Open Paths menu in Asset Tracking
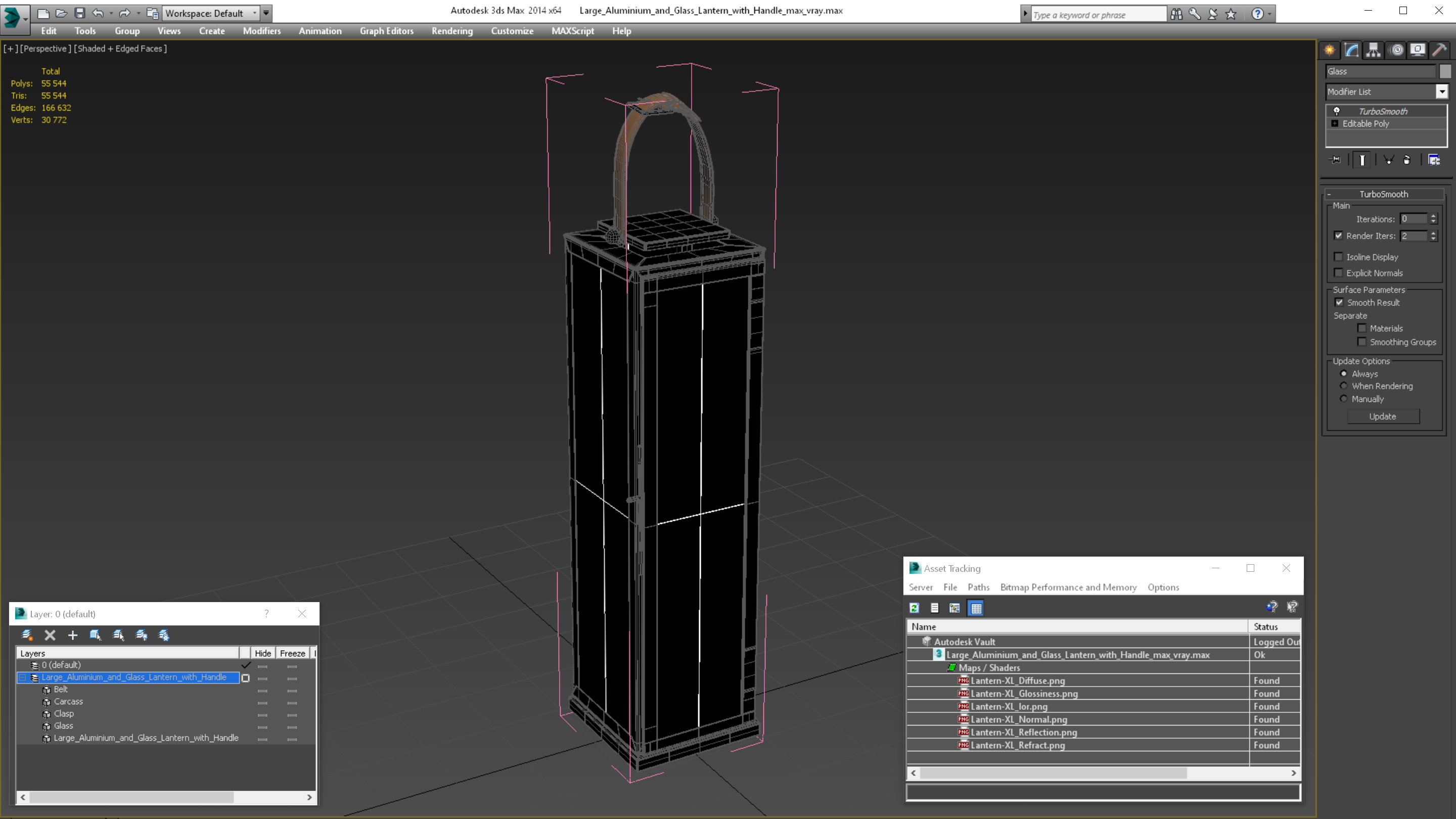Viewport: 1456px width, 819px height. tap(978, 587)
